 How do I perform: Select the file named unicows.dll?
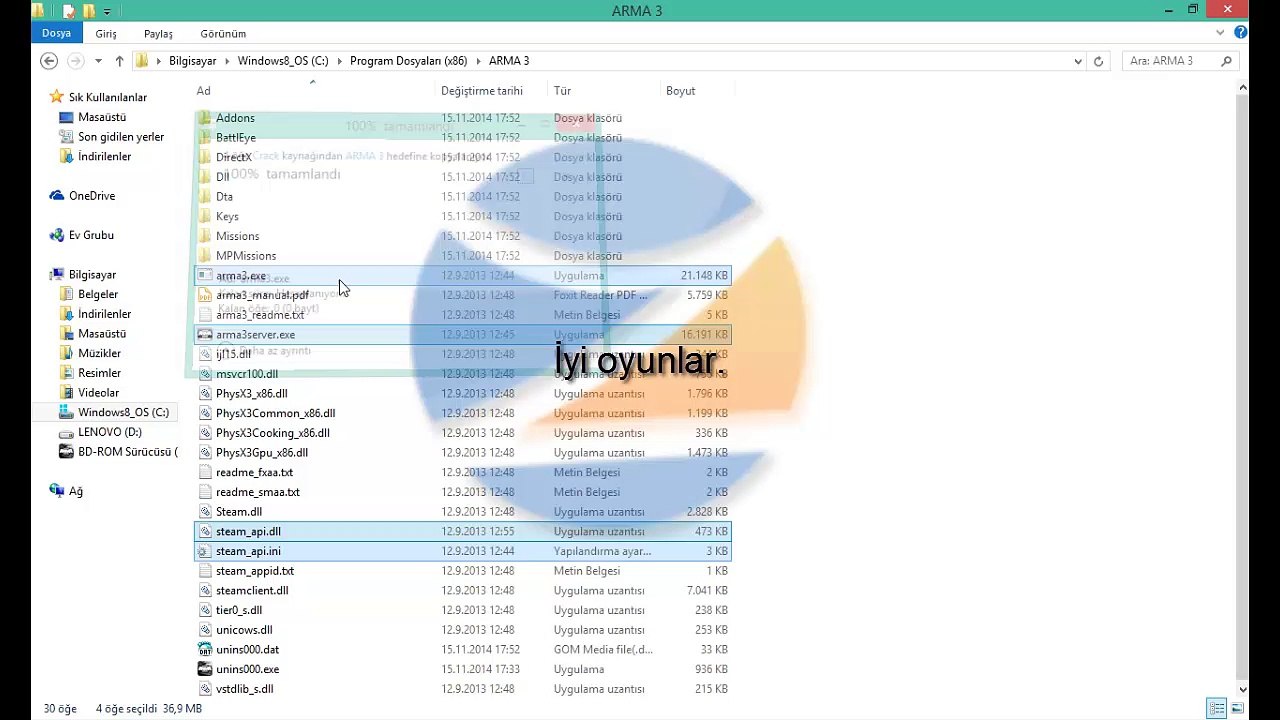click(244, 630)
